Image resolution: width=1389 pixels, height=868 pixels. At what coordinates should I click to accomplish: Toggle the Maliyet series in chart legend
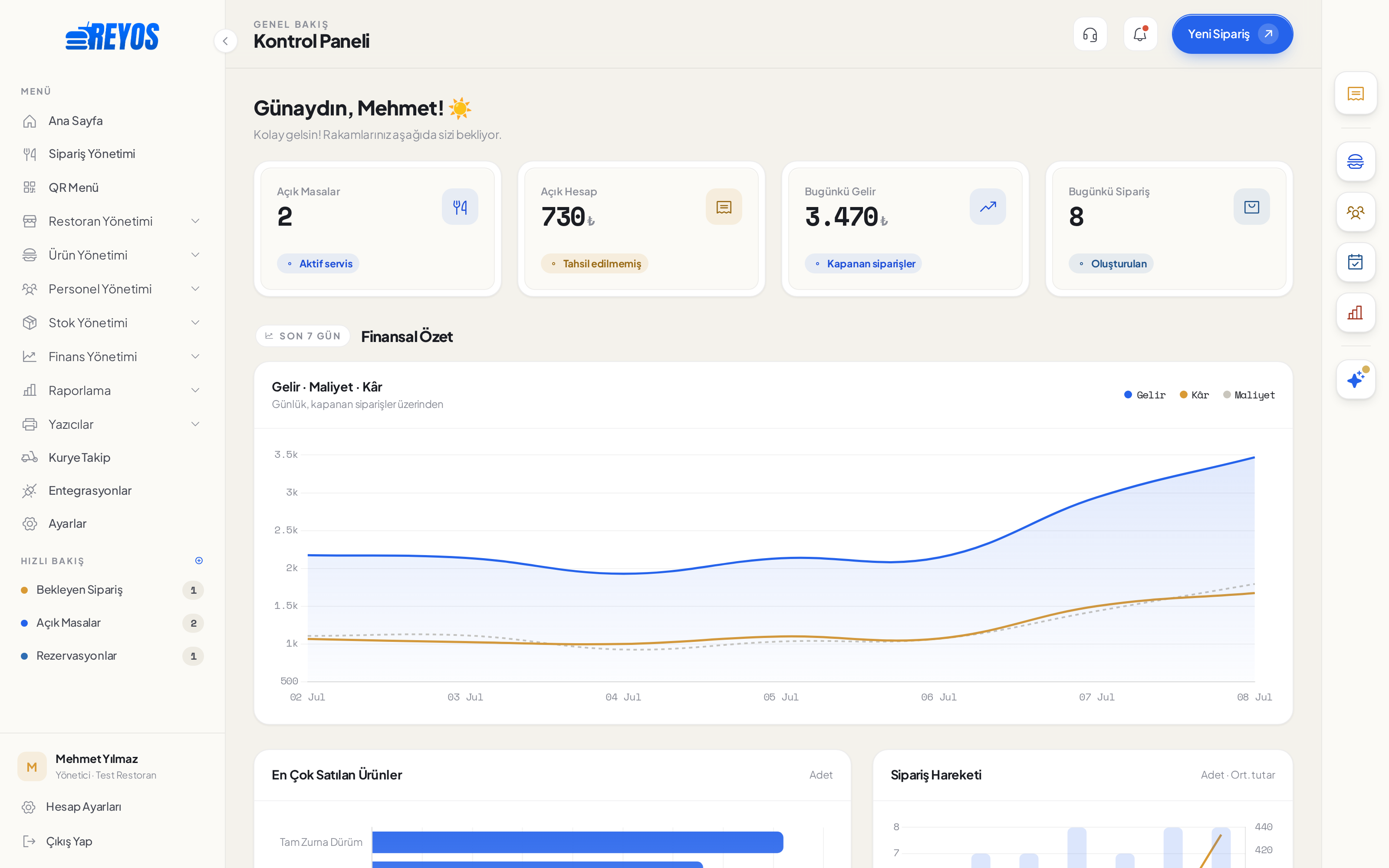(x=1249, y=395)
